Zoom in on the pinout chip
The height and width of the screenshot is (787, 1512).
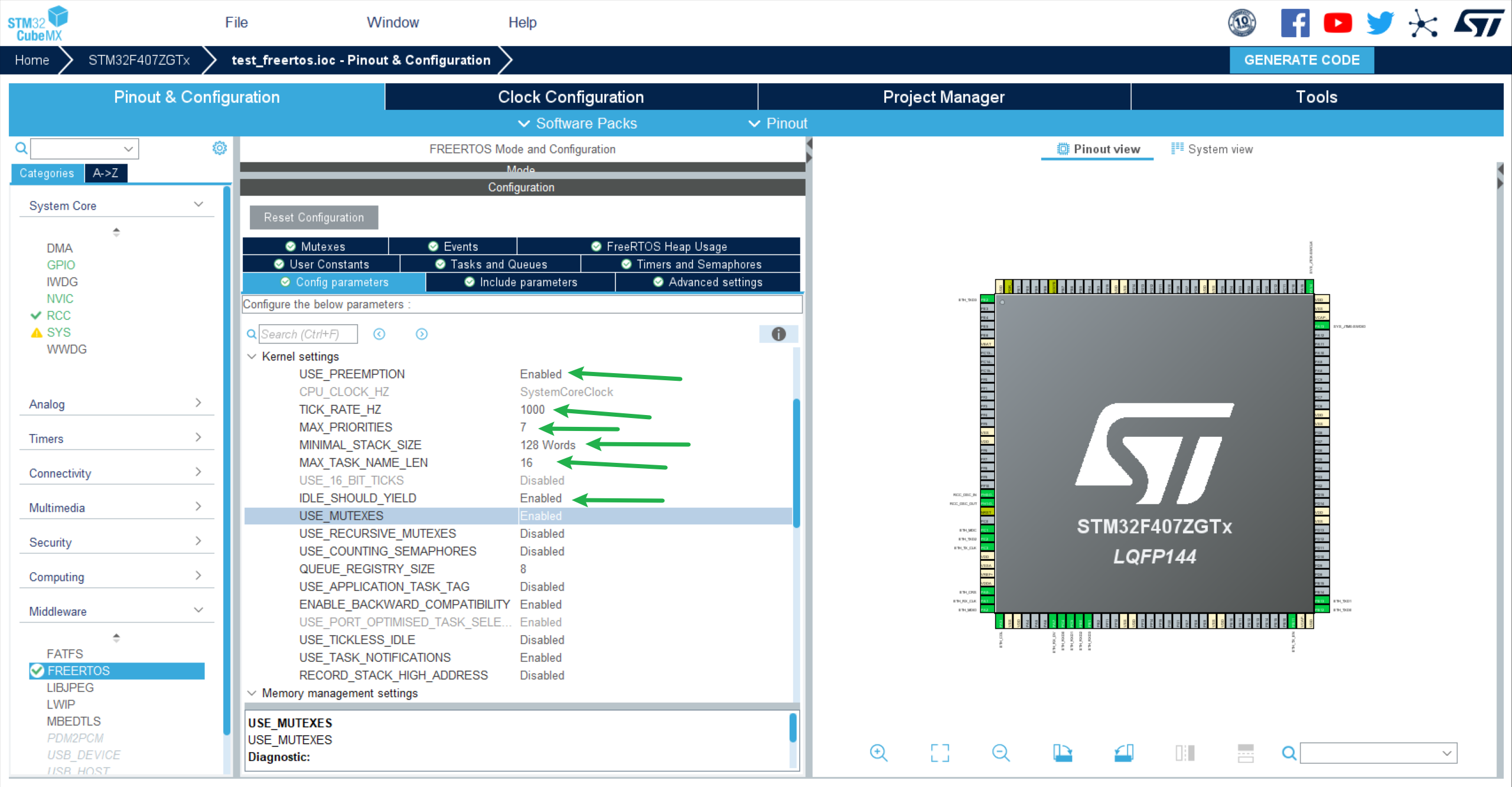pyautogui.click(x=879, y=753)
